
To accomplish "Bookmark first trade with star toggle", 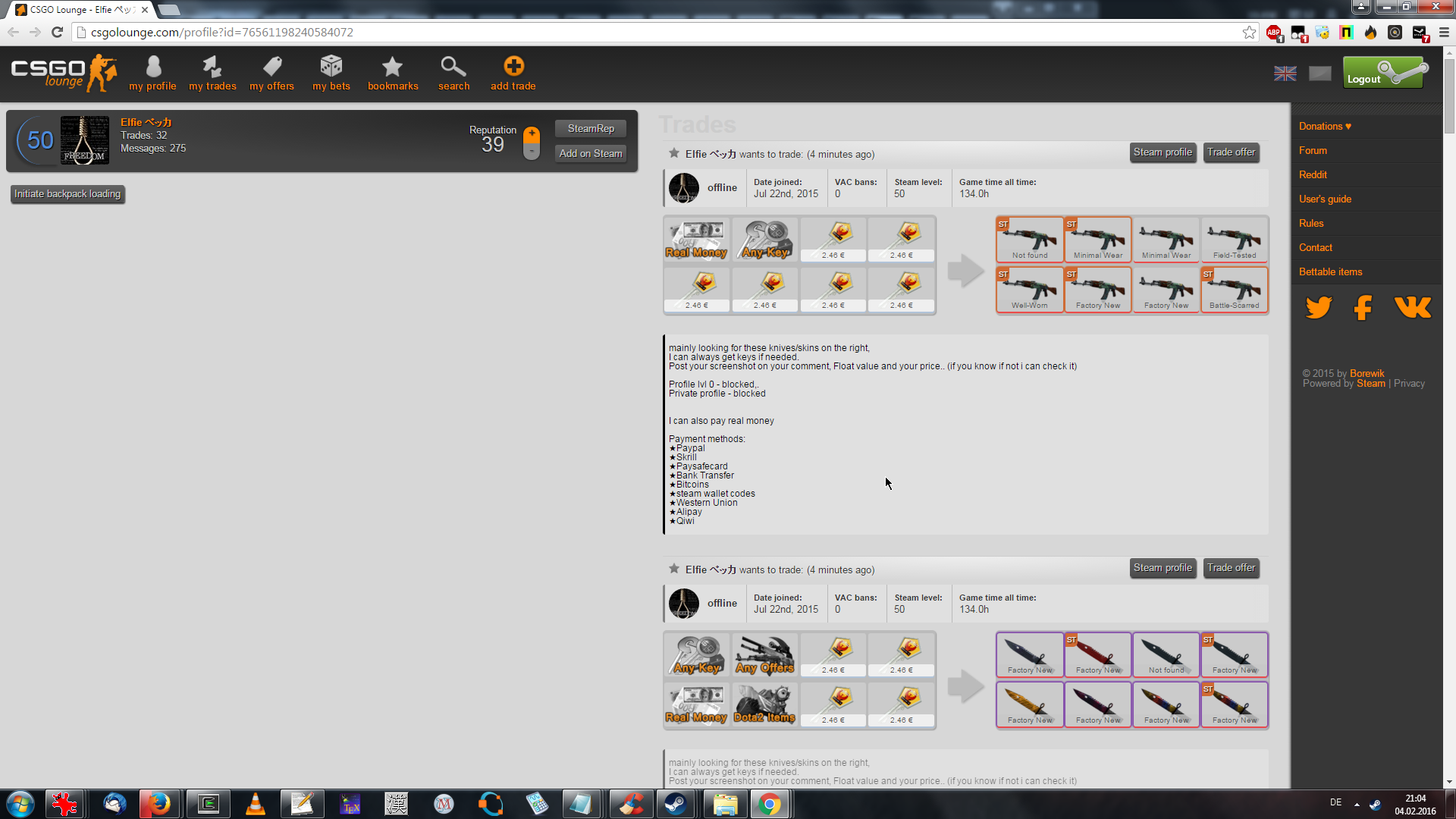I will coord(673,153).
